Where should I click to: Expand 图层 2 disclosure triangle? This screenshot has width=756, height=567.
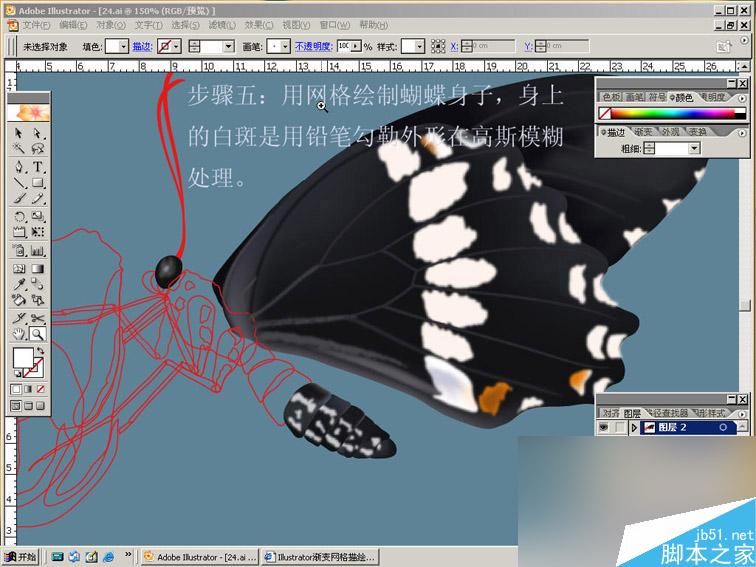click(x=634, y=427)
